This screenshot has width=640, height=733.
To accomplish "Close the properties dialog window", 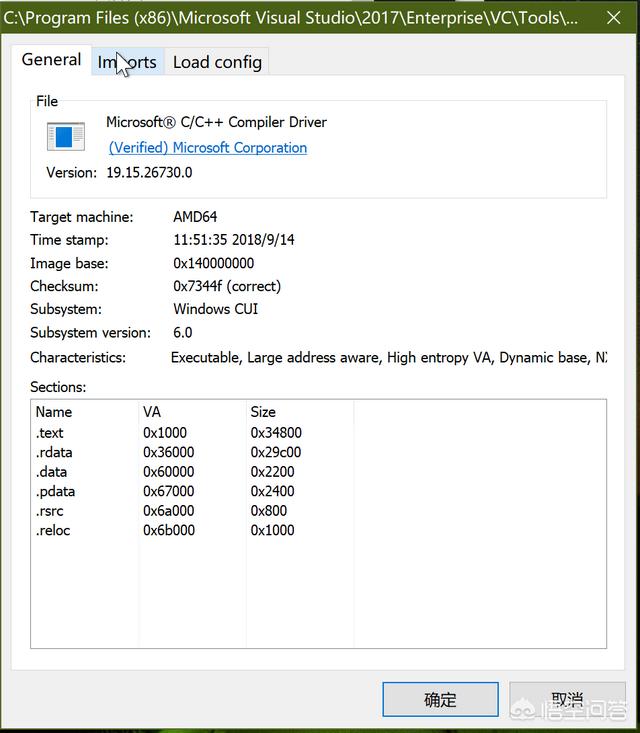I will (613, 18).
